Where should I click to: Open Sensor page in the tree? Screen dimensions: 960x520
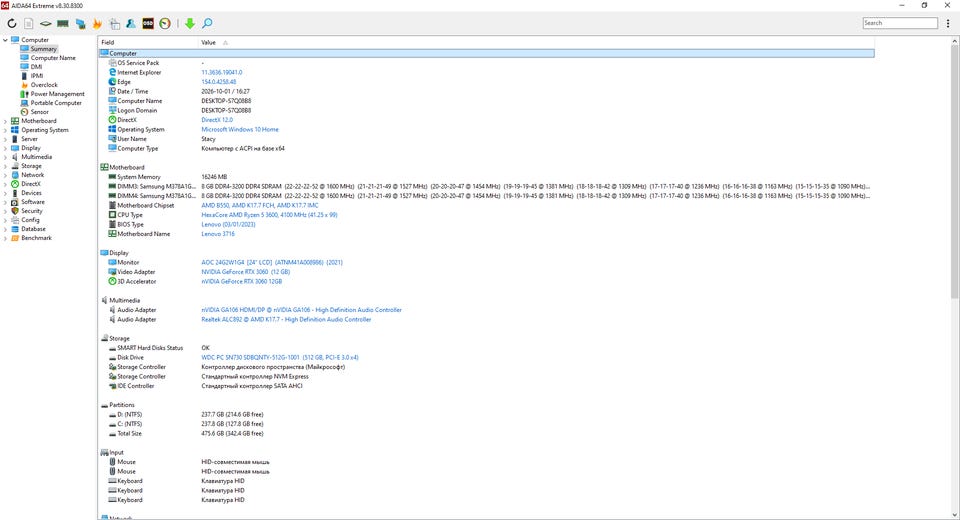tap(40, 112)
